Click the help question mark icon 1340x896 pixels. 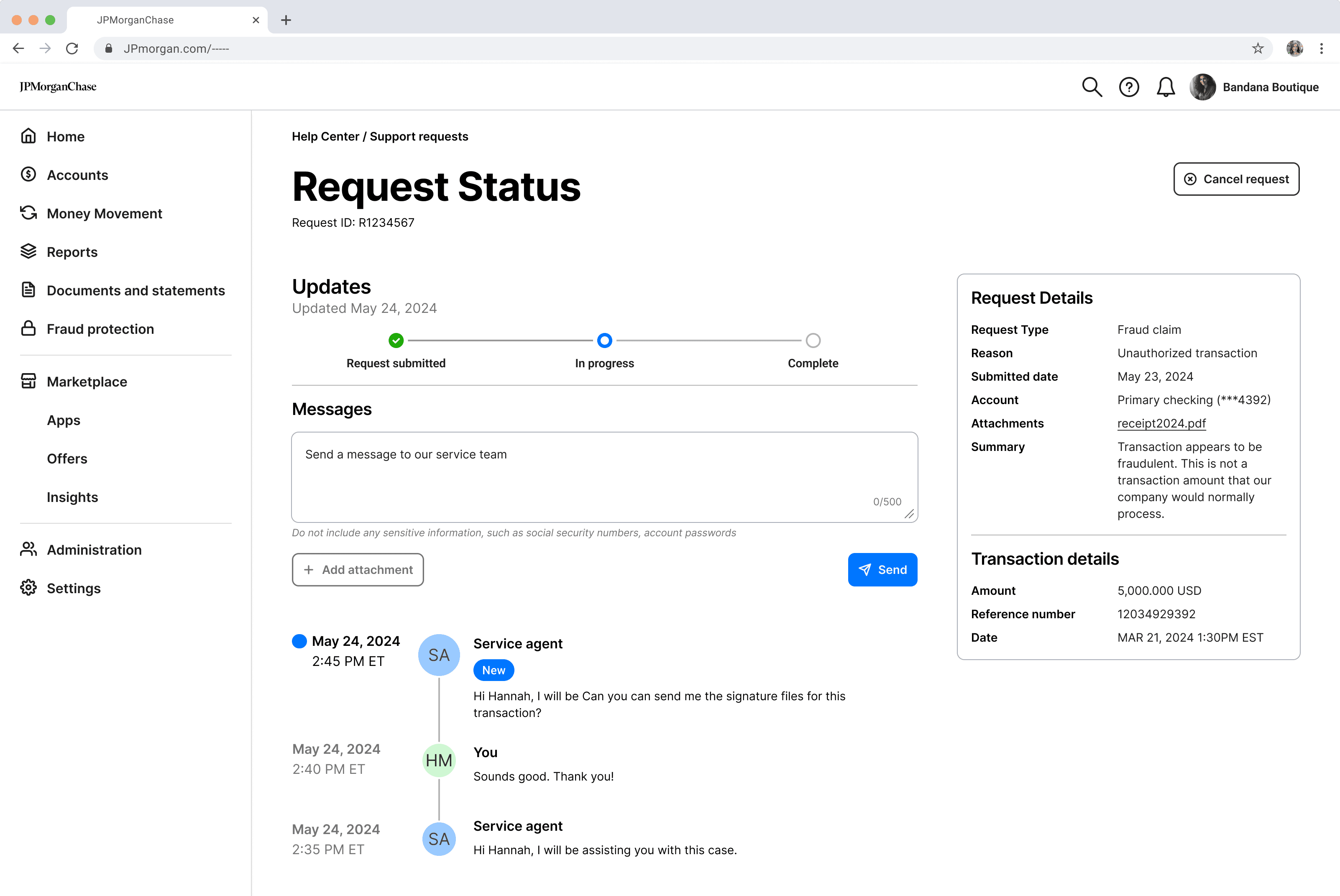coord(1129,87)
